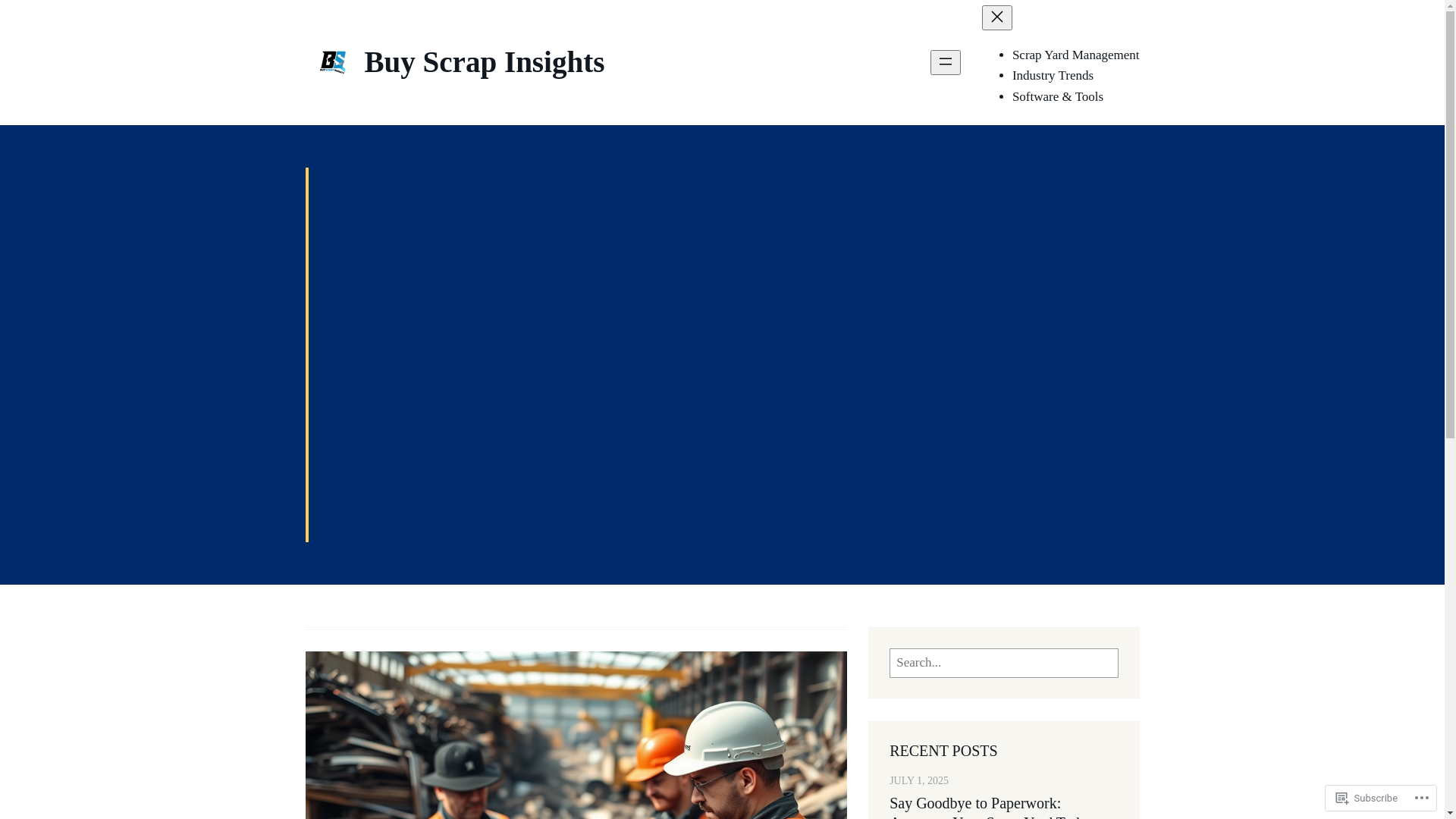Open the Buy Scrap Insights site title link
Viewport: 1456px width, 819px height.
click(x=484, y=62)
